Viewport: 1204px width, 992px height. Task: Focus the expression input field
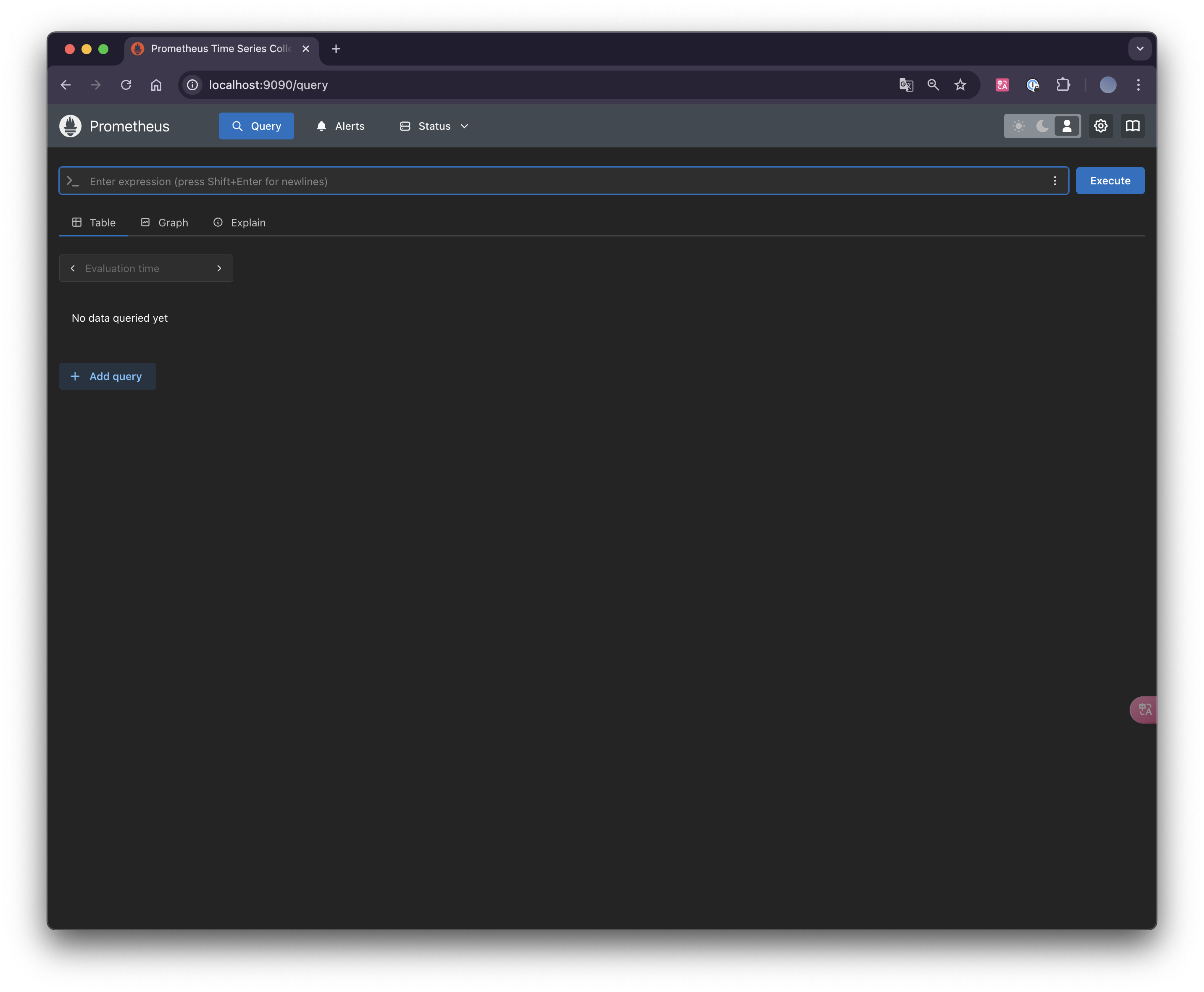(560, 181)
